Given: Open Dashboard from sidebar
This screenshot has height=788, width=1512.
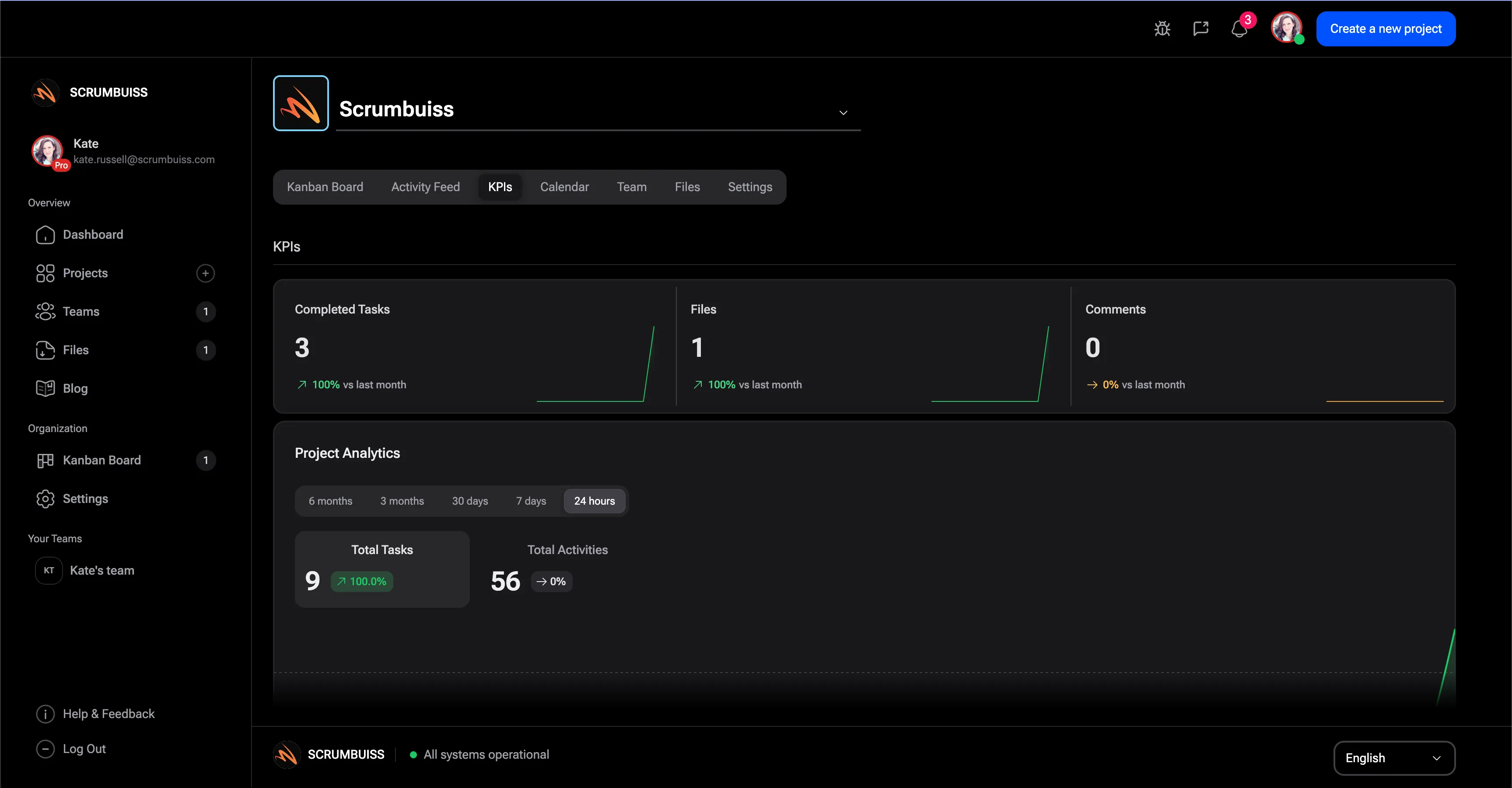Looking at the screenshot, I should pos(93,235).
